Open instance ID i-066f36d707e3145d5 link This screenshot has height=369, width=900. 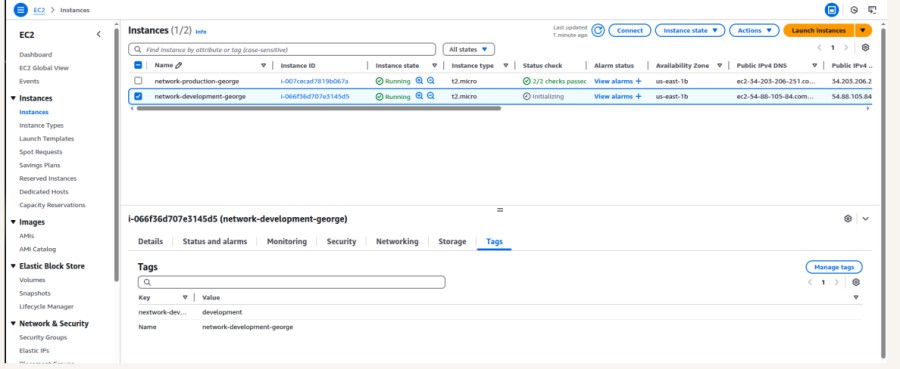(315, 96)
